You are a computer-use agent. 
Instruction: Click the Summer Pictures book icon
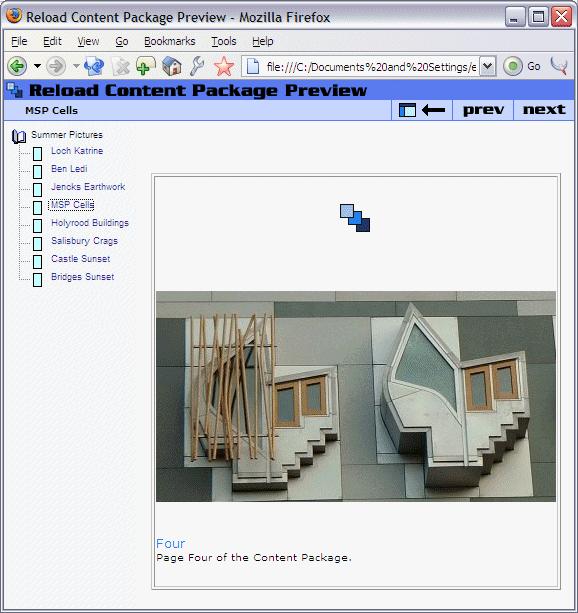[x=19, y=136]
